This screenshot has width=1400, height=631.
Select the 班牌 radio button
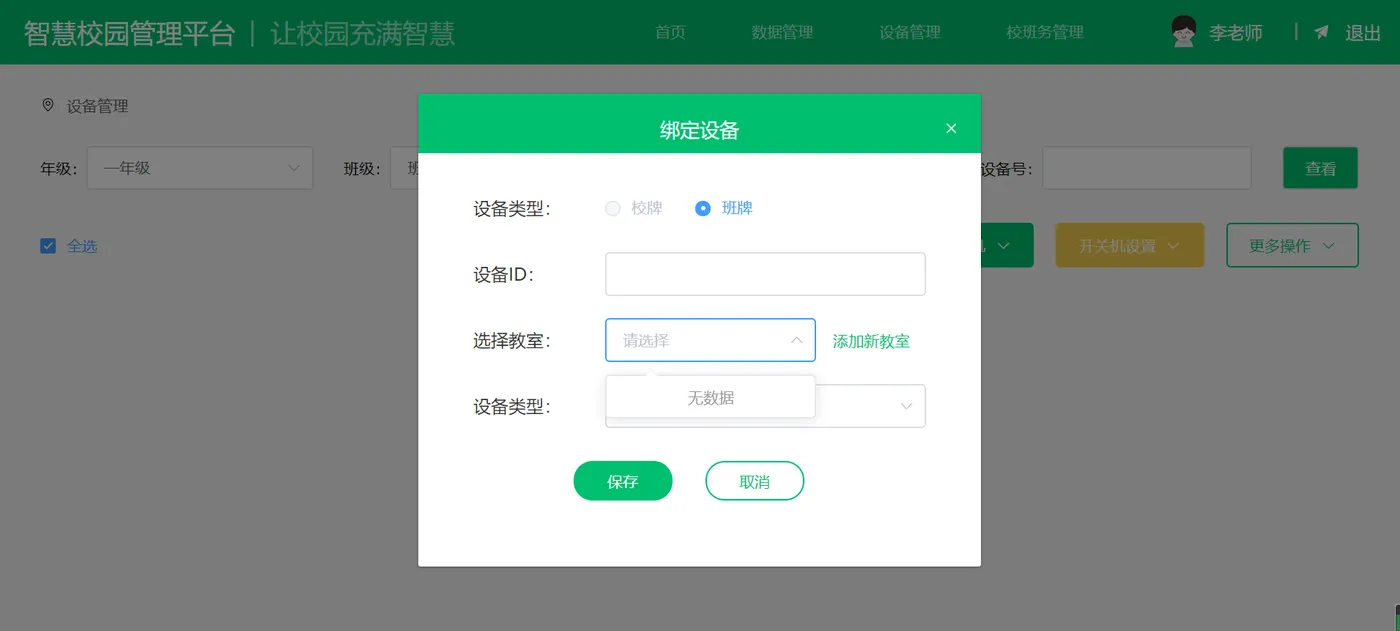(x=703, y=208)
